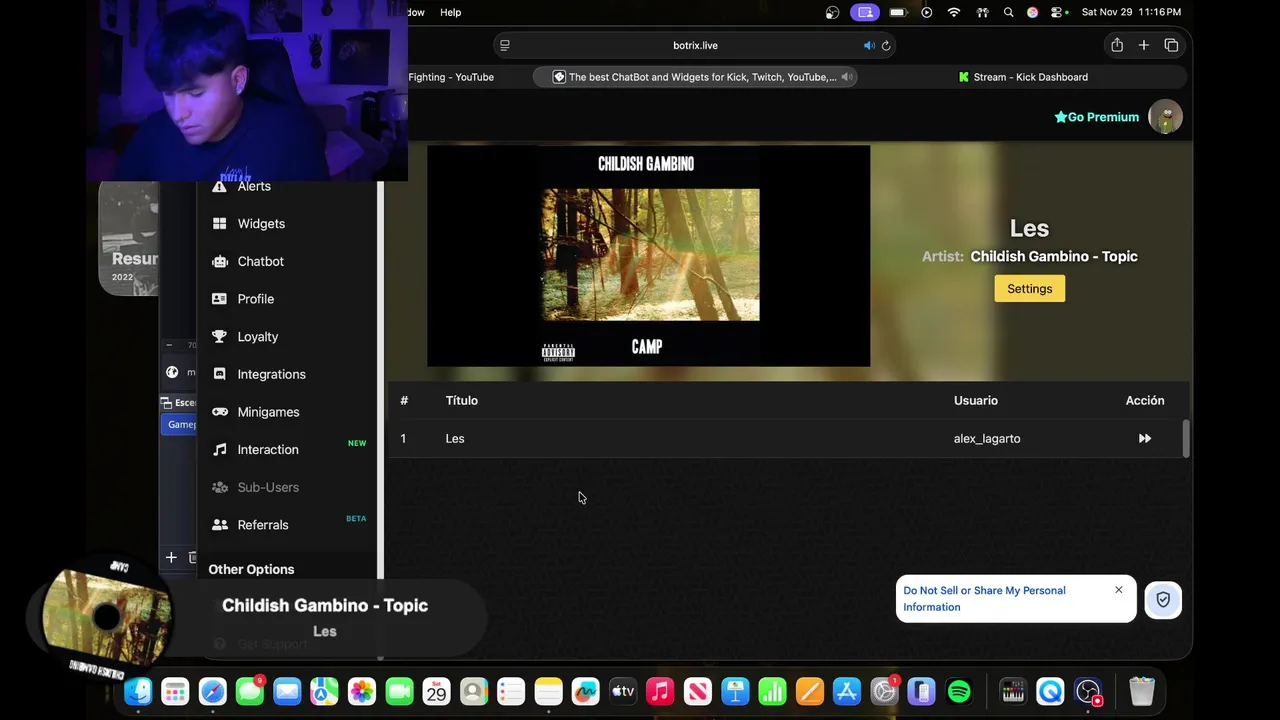Click the Interaction music note icon
This screenshot has height=720, width=1280.
click(x=220, y=450)
